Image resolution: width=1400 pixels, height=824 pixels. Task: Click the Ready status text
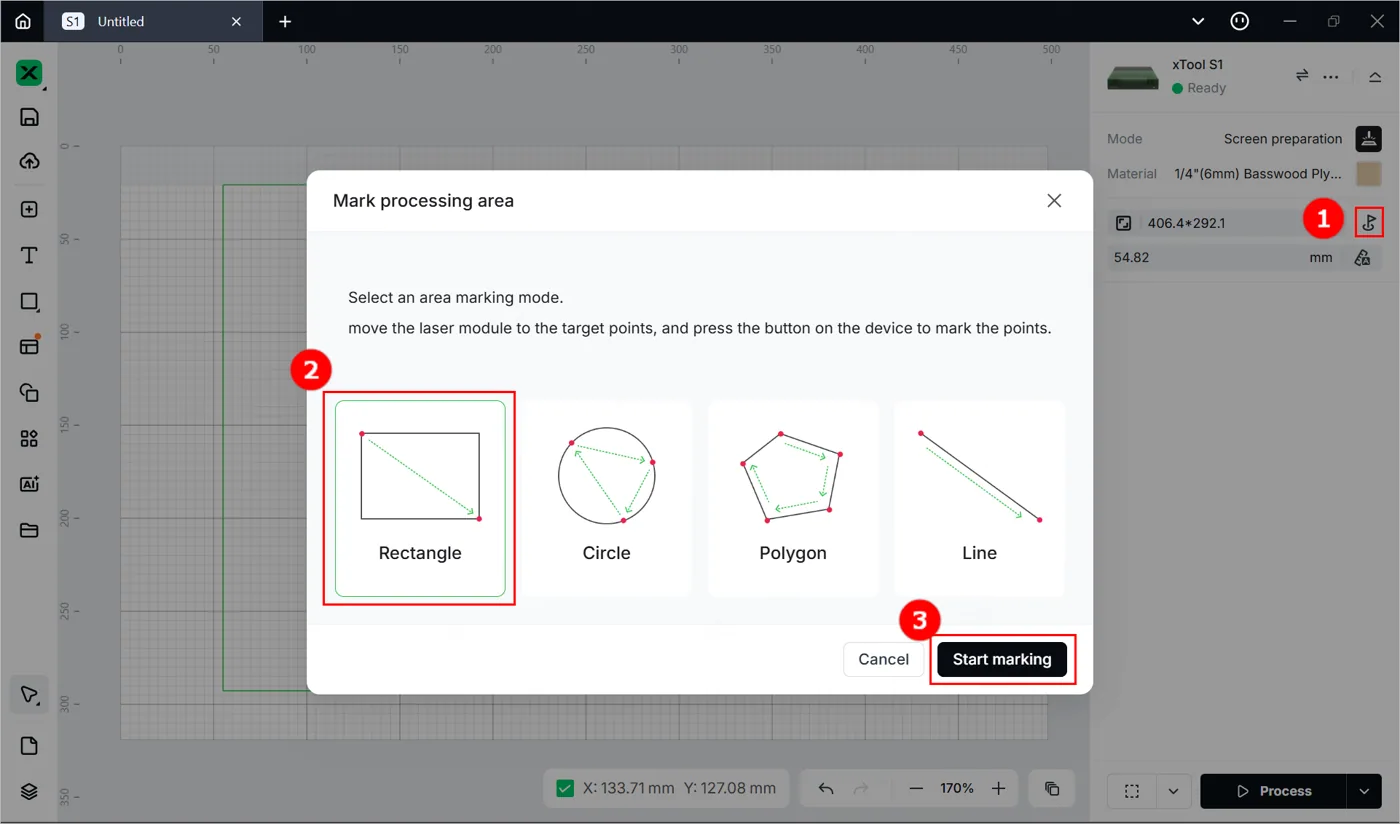point(1206,88)
